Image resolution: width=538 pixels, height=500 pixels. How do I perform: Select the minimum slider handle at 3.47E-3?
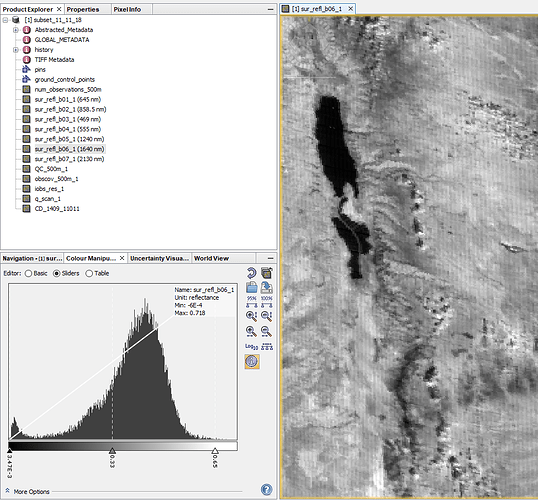point(10,450)
